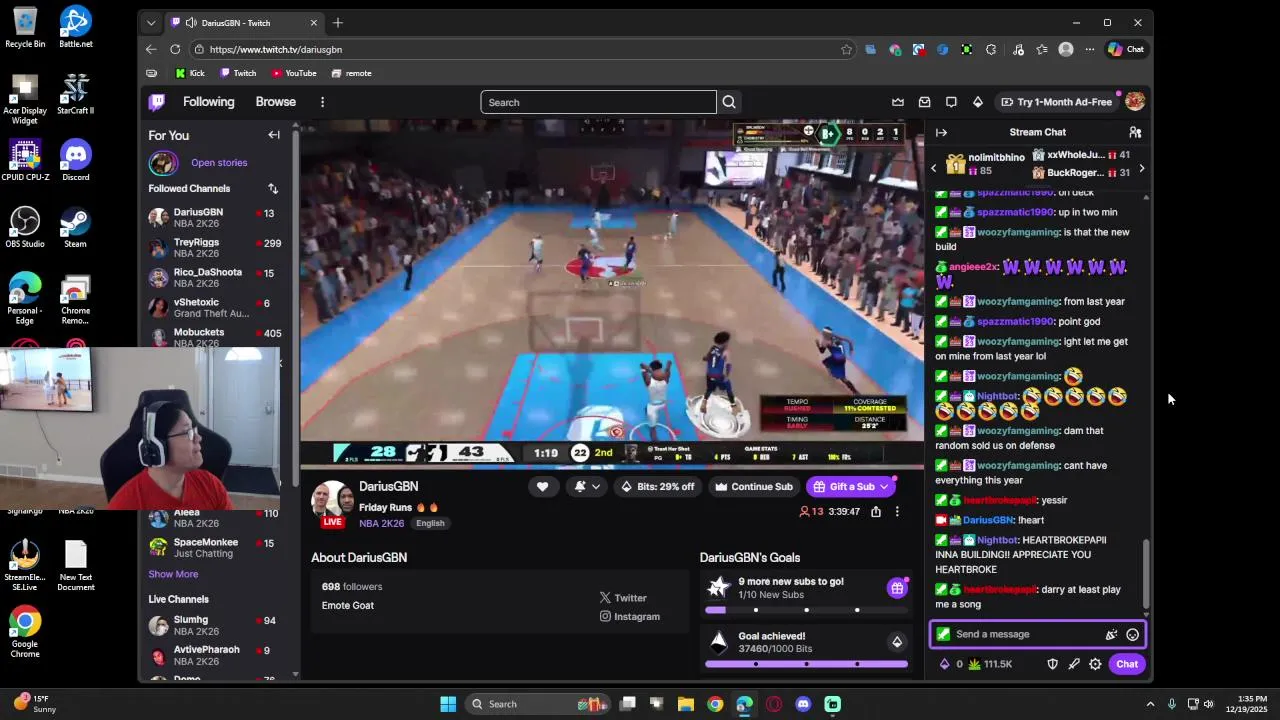Click the share stream icon
The width and height of the screenshot is (1280, 720).
(876, 511)
